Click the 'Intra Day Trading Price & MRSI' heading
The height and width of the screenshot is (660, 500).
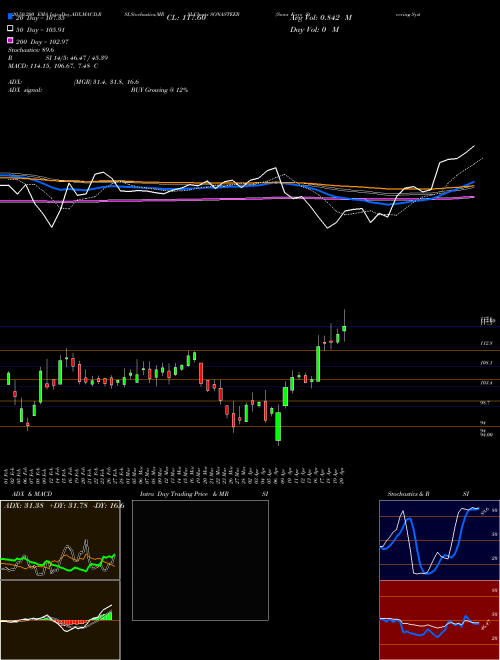click(204, 494)
